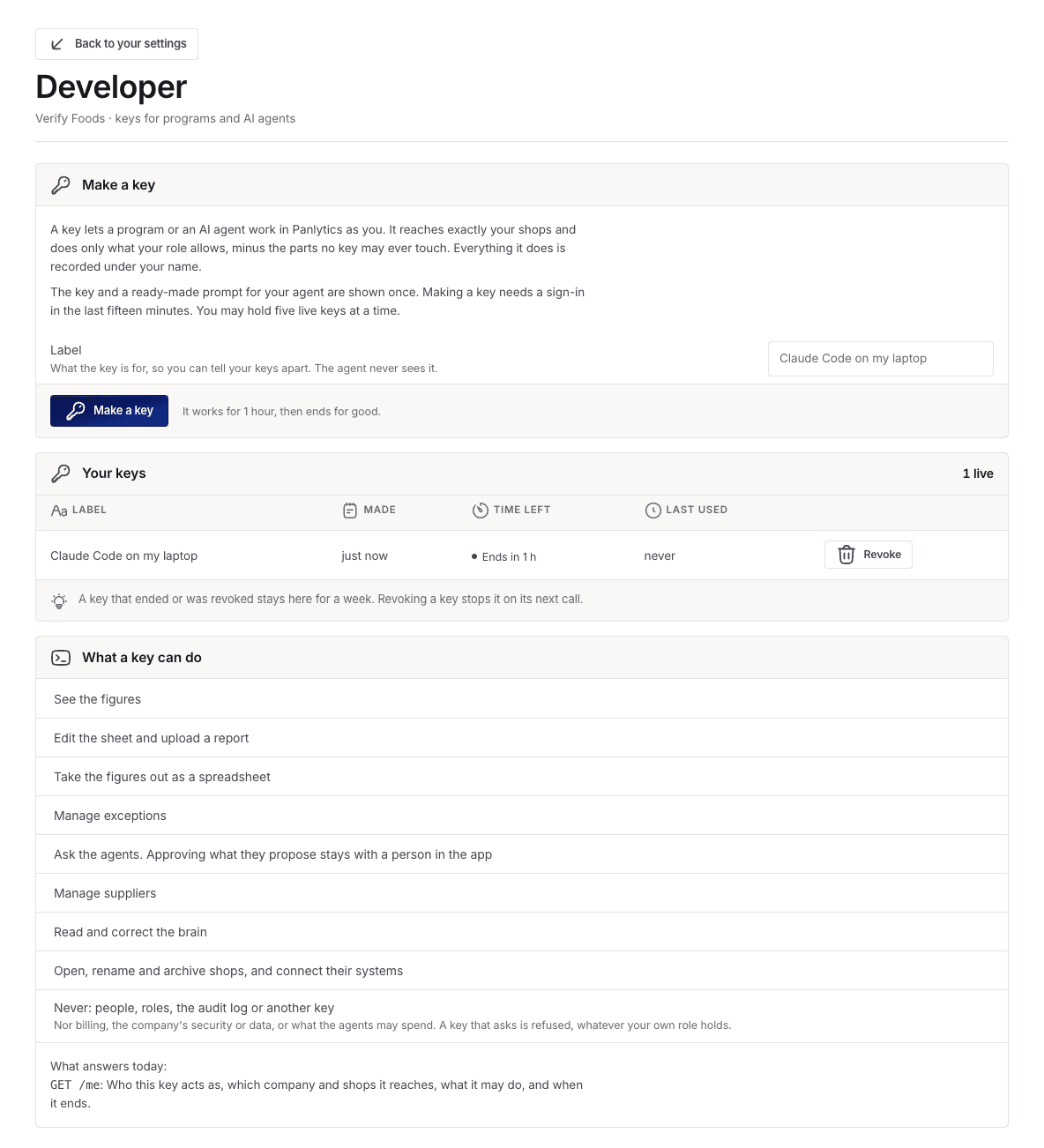Select the 'Manage suppliers' row
The height and width of the screenshot is (1148, 1044).
[x=522, y=893]
